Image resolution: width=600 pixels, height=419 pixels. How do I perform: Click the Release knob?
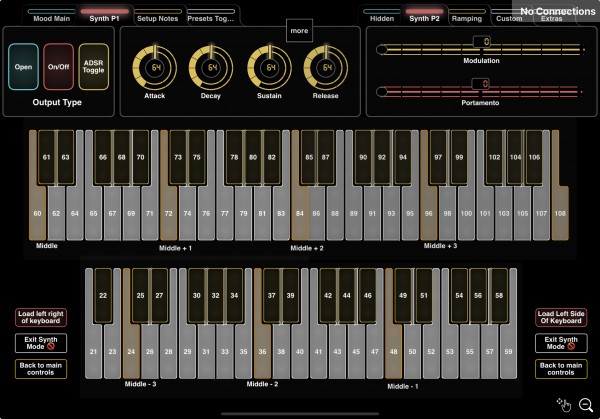click(326, 68)
